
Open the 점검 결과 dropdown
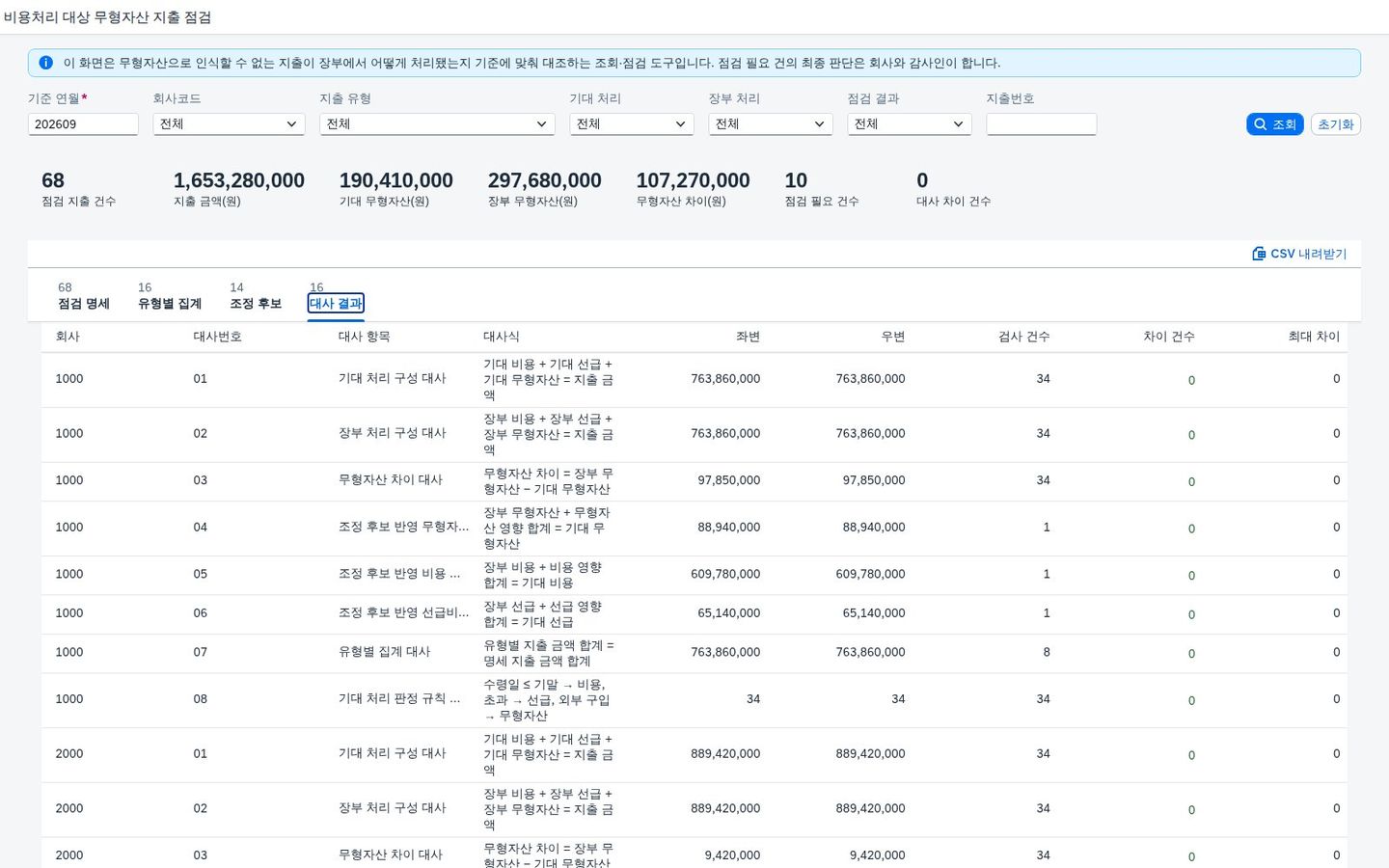tap(909, 124)
